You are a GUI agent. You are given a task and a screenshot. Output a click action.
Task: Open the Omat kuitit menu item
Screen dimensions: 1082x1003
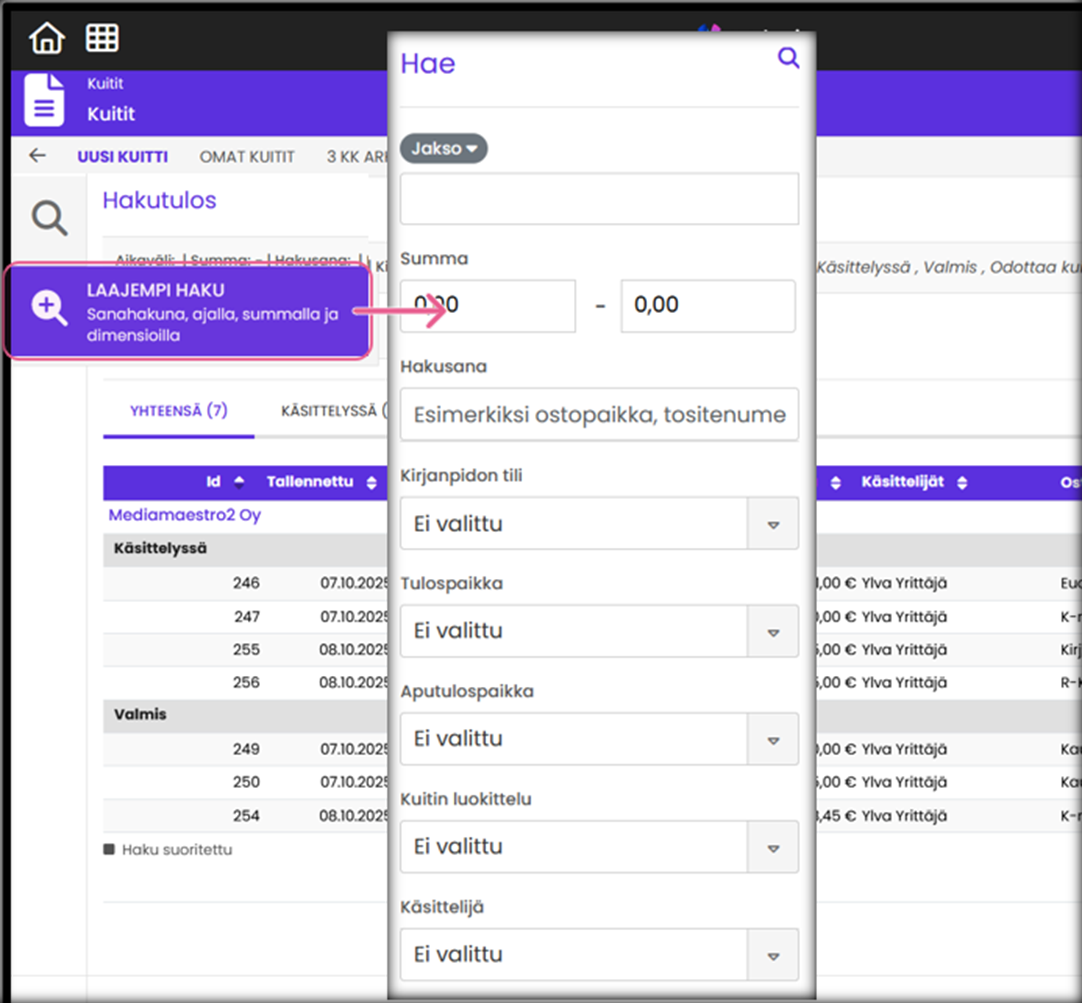point(247,157)
